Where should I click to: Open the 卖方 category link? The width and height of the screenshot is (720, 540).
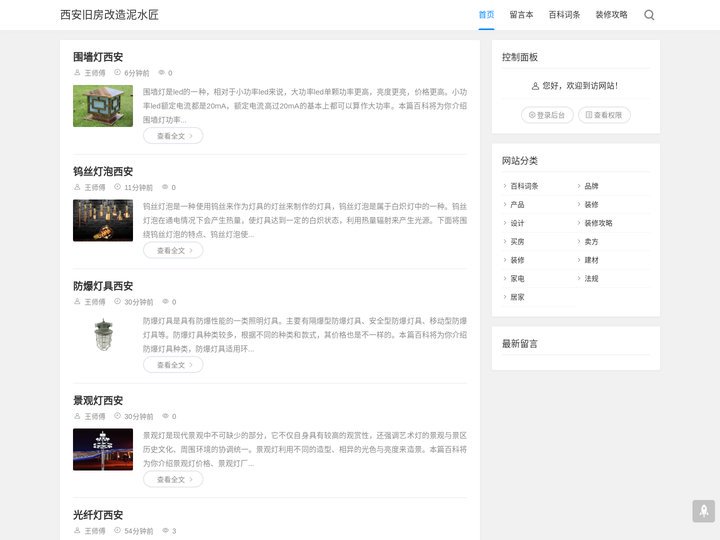pos(591,242)
